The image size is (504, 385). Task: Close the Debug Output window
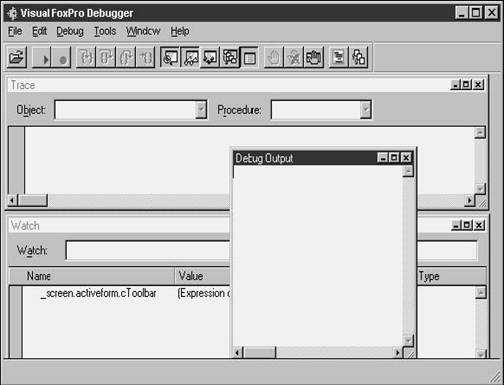coord(406,157)
